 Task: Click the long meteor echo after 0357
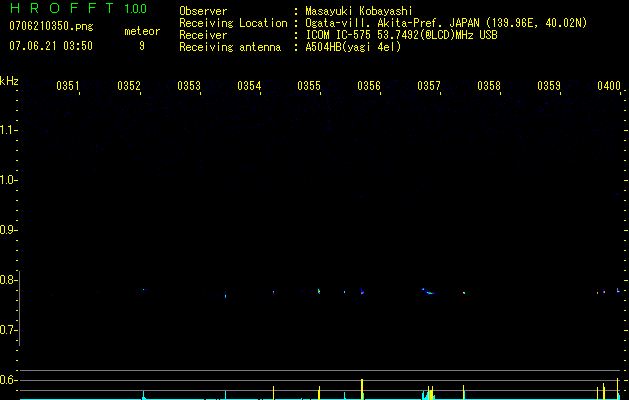point(428,292)
